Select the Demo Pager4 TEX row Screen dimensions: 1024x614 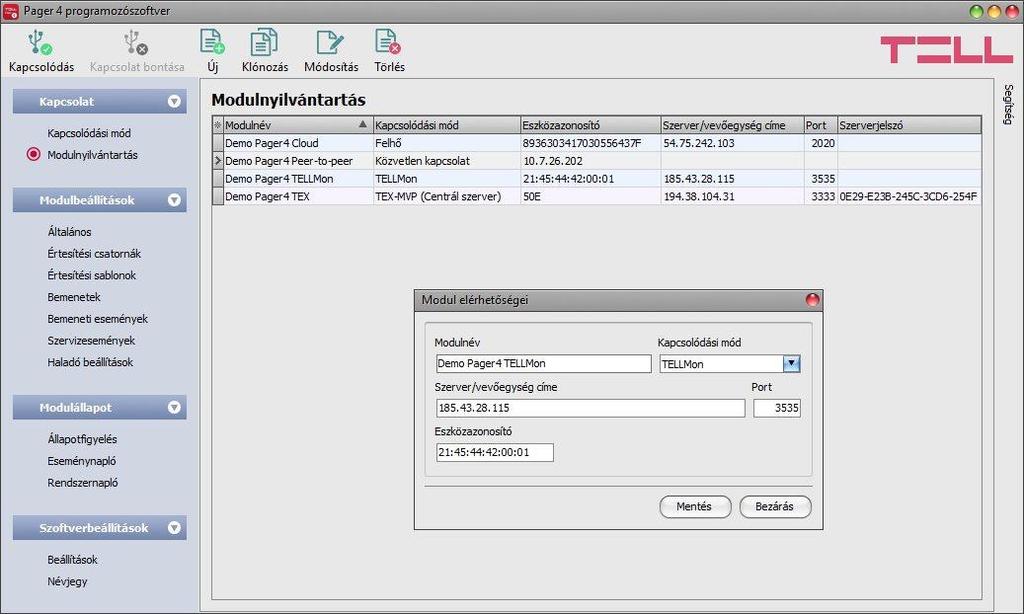point(596,196)
